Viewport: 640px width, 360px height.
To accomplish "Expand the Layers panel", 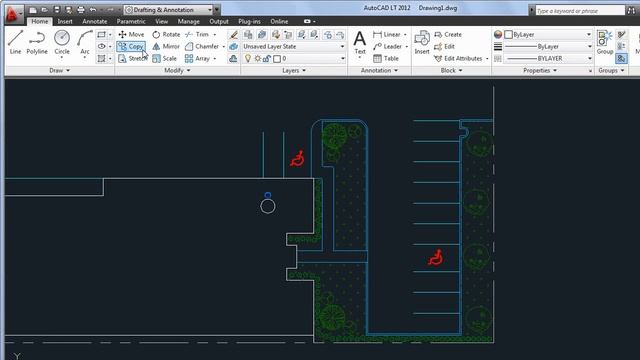I will pos(294,71).
